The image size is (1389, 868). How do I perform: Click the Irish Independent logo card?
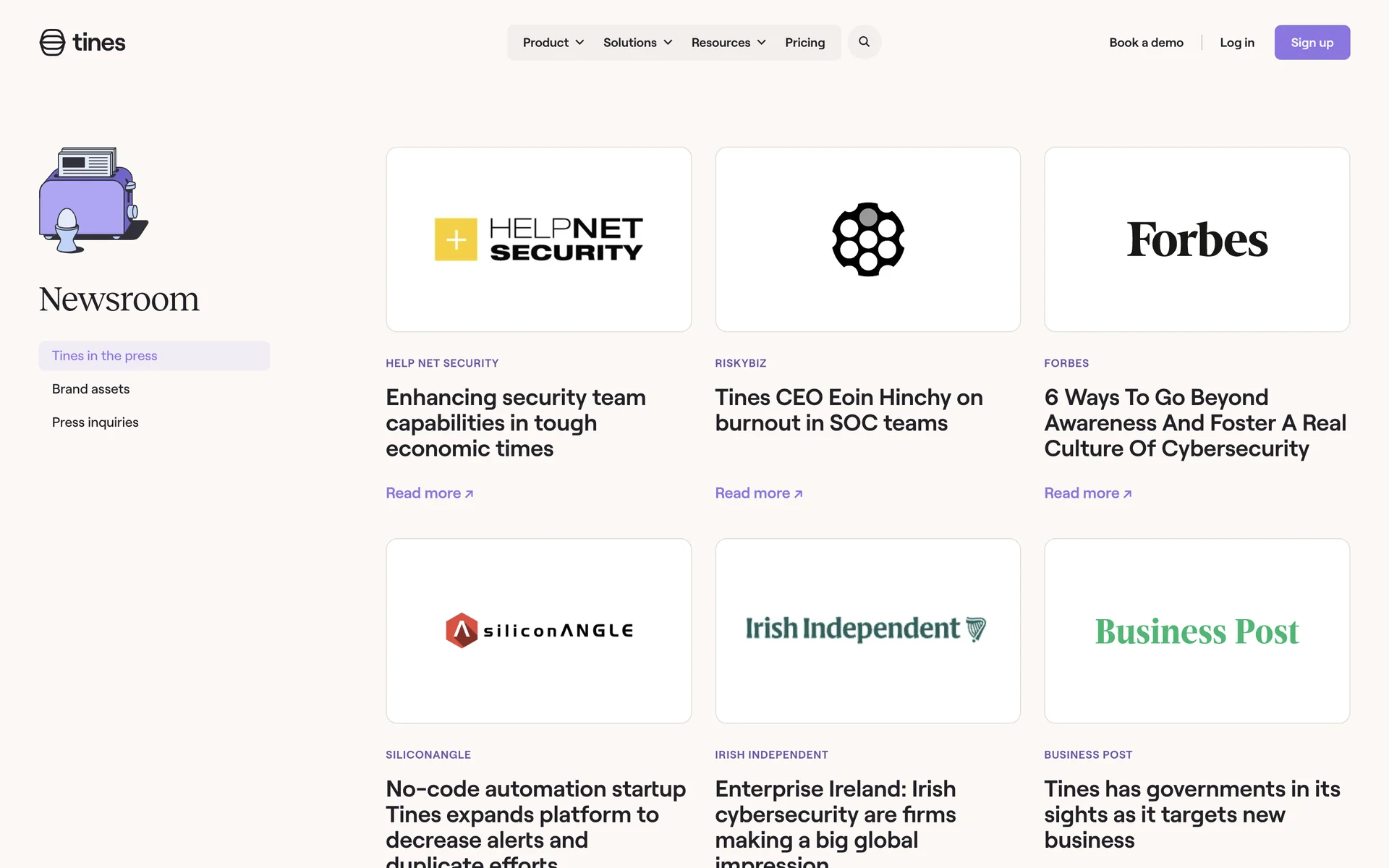click(x=867, y=631)
